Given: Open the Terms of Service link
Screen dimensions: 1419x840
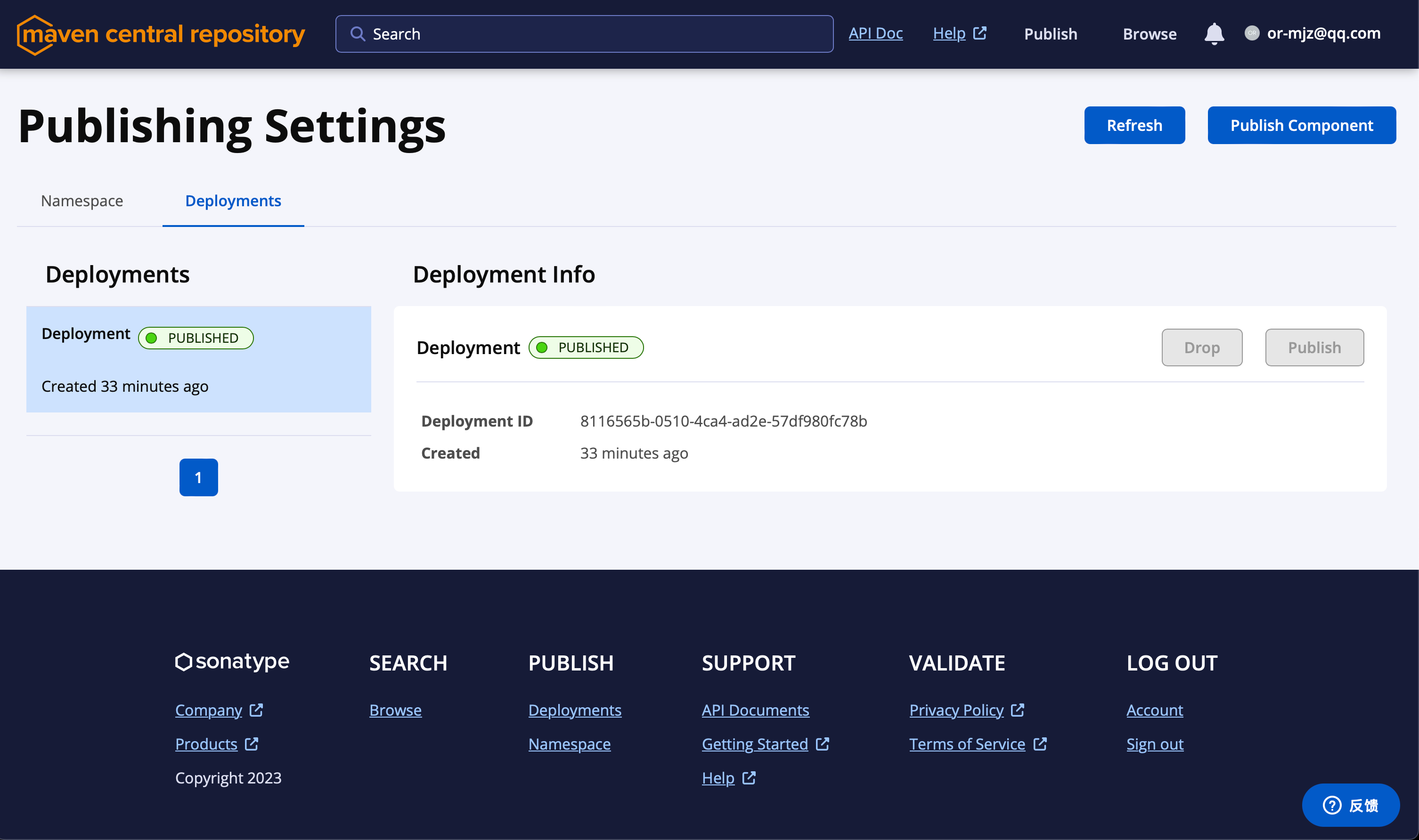Looking at the screenshot, I should 967,744.
